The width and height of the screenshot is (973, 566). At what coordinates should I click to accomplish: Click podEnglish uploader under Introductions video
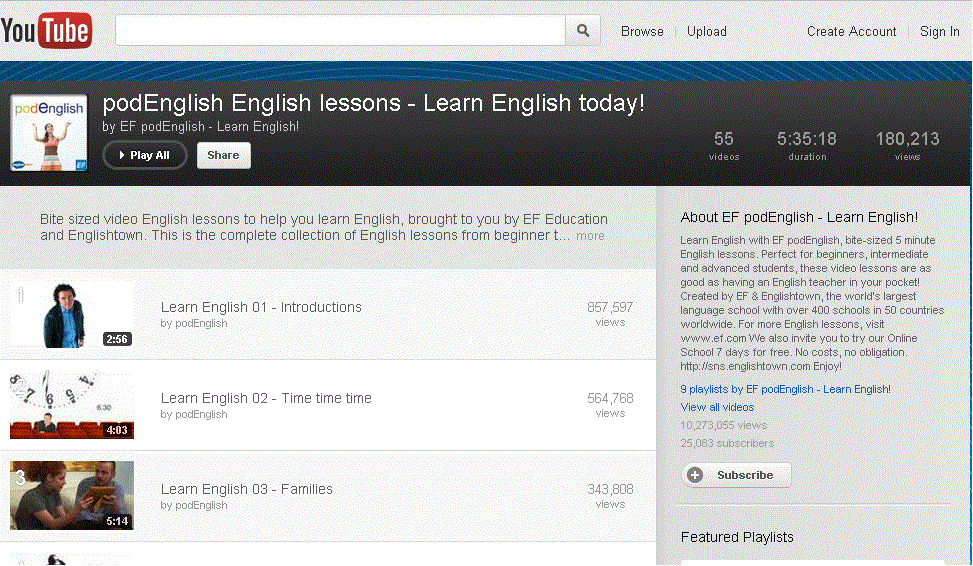(x=201, y=323)
